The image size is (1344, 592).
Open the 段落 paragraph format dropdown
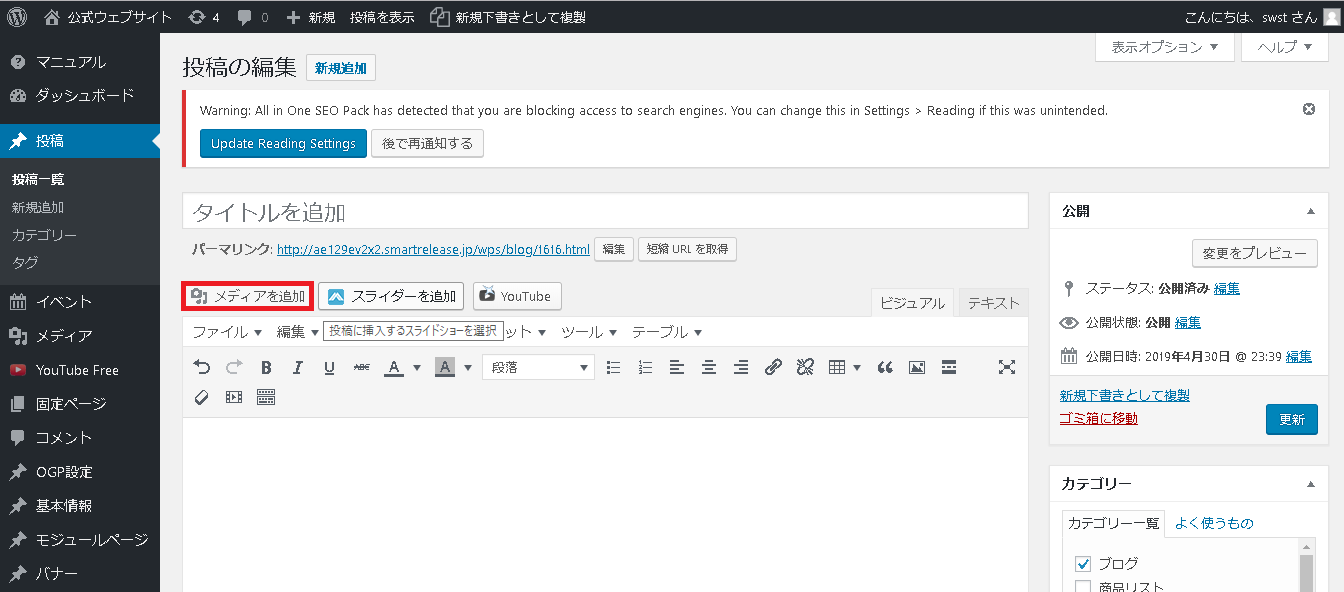click(538, 367)
